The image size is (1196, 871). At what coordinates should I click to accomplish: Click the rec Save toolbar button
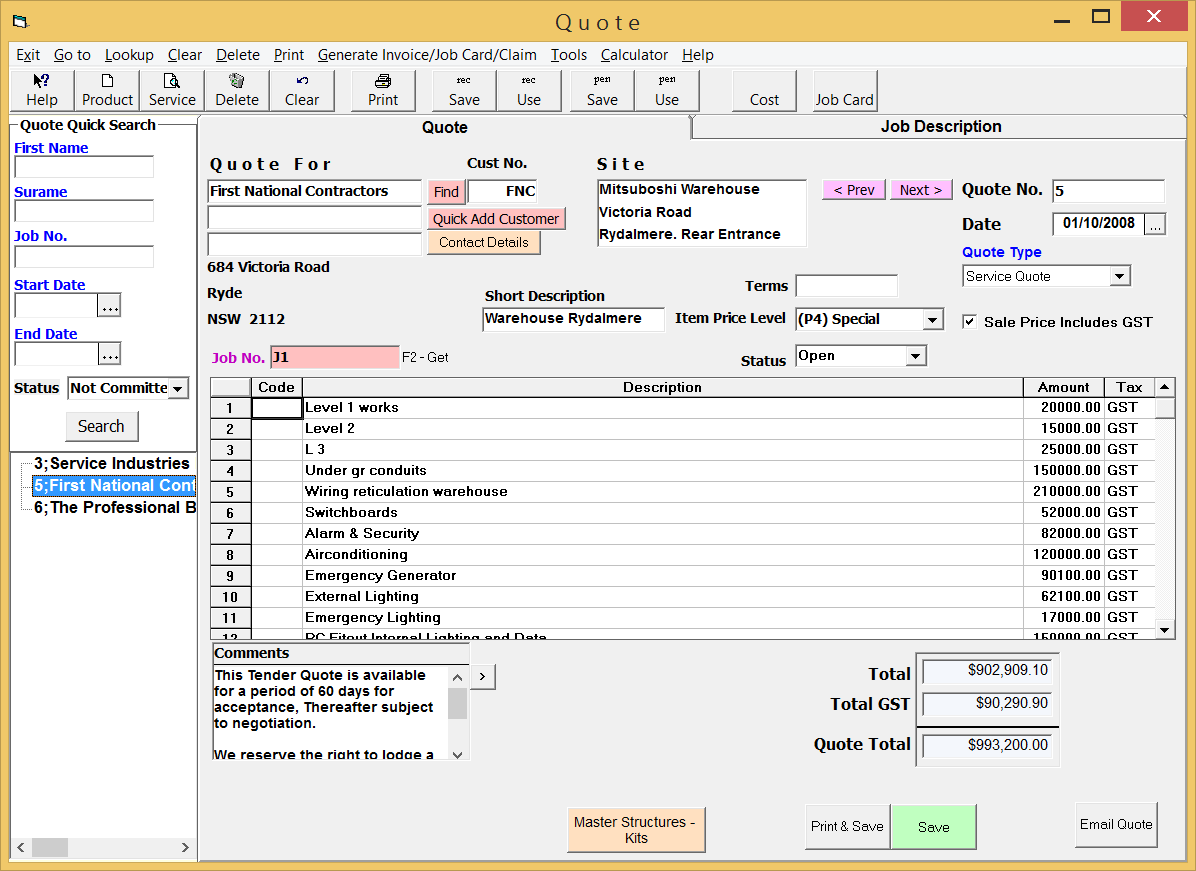(x=464, y=91)
